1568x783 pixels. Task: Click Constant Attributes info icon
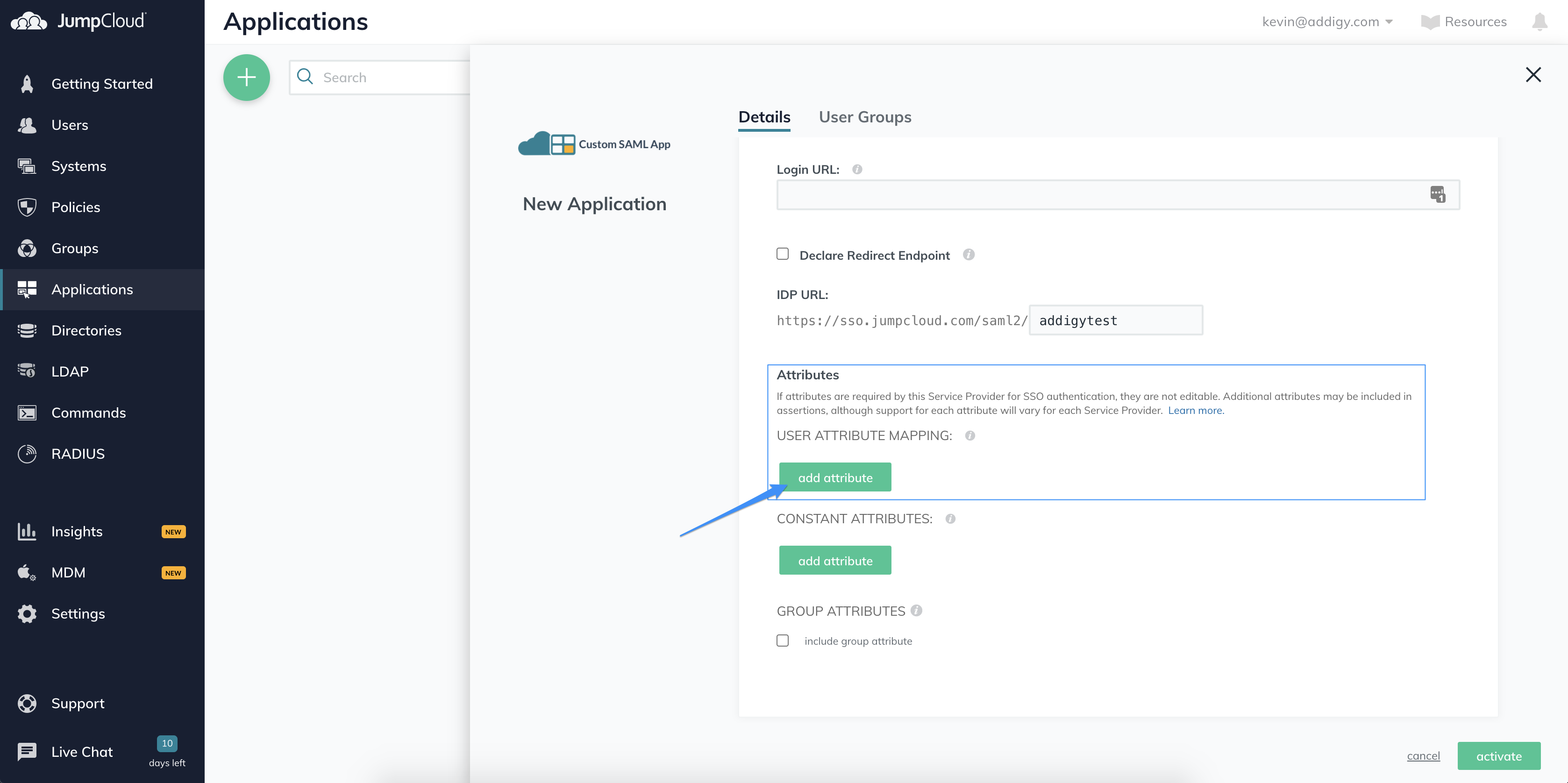(x=951, y=519)
